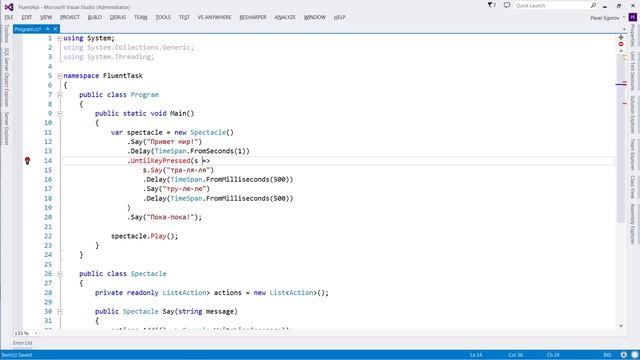640x360 pixels.
Task: Click the status bar circle icon next to INS
Action: coord(624,355)
